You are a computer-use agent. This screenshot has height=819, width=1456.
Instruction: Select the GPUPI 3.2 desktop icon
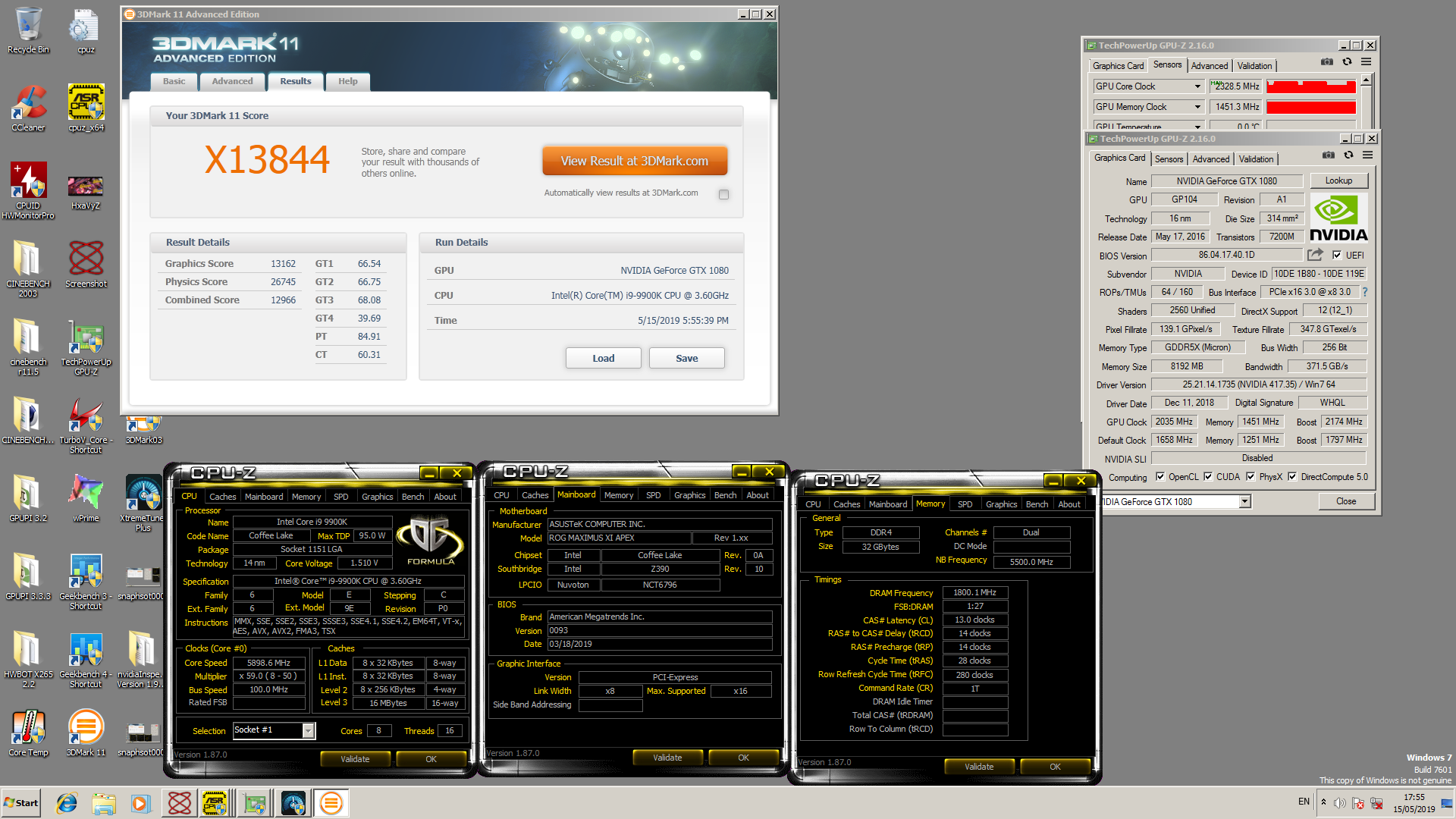click(28, 498)
